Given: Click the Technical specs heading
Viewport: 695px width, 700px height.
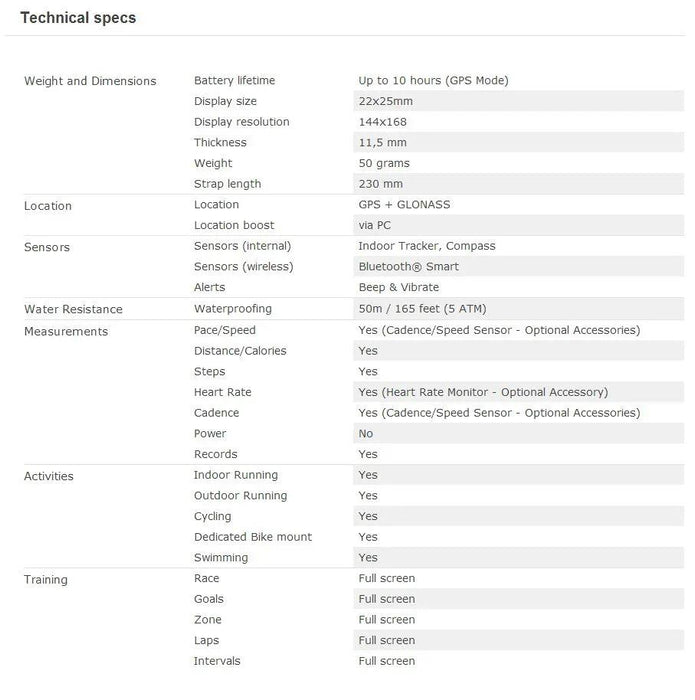Looking at the screenshot, I should (78, 18).
